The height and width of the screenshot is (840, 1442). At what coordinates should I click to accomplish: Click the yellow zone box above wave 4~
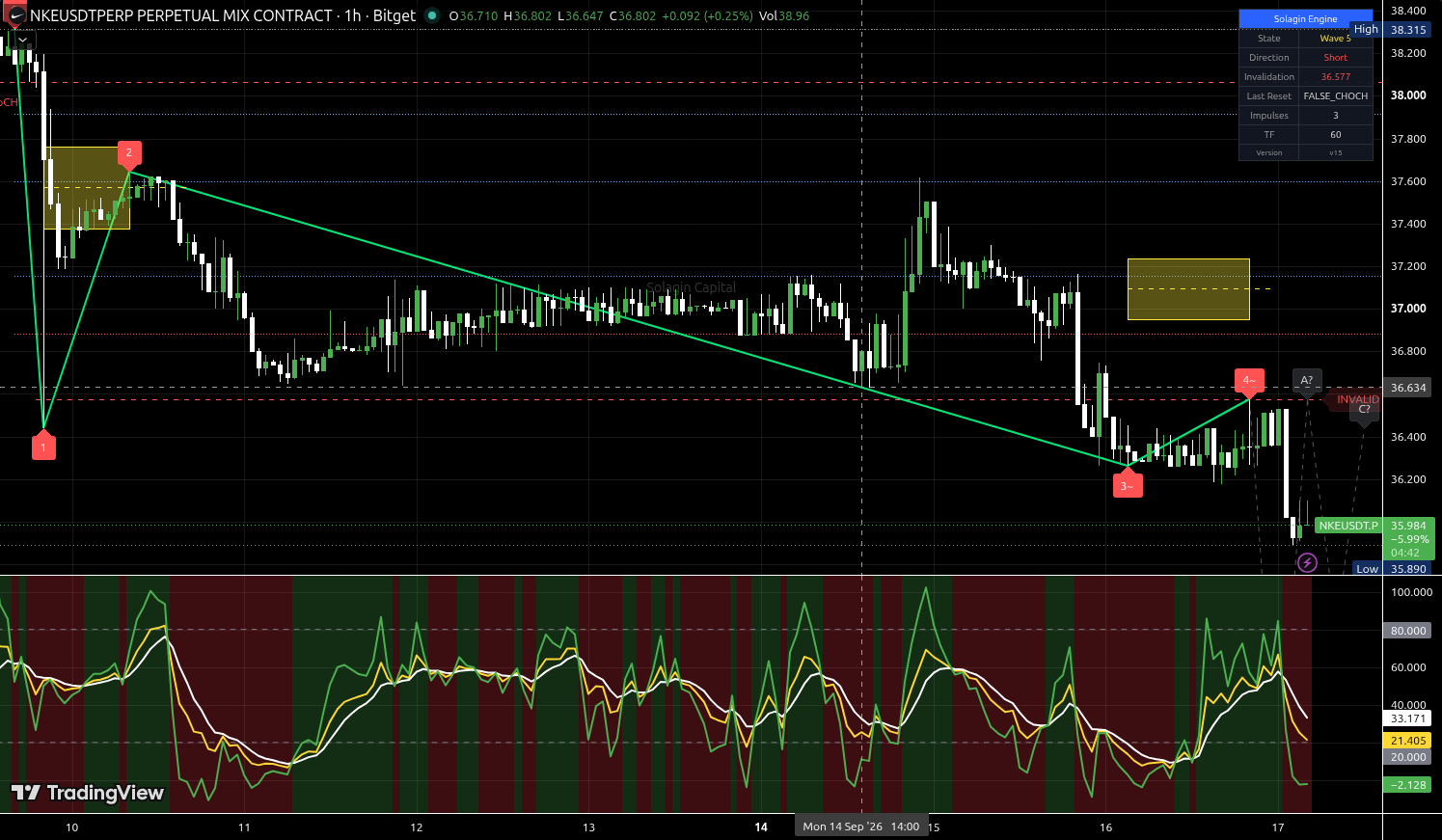pyautogui.click(x=1188, y=289)
